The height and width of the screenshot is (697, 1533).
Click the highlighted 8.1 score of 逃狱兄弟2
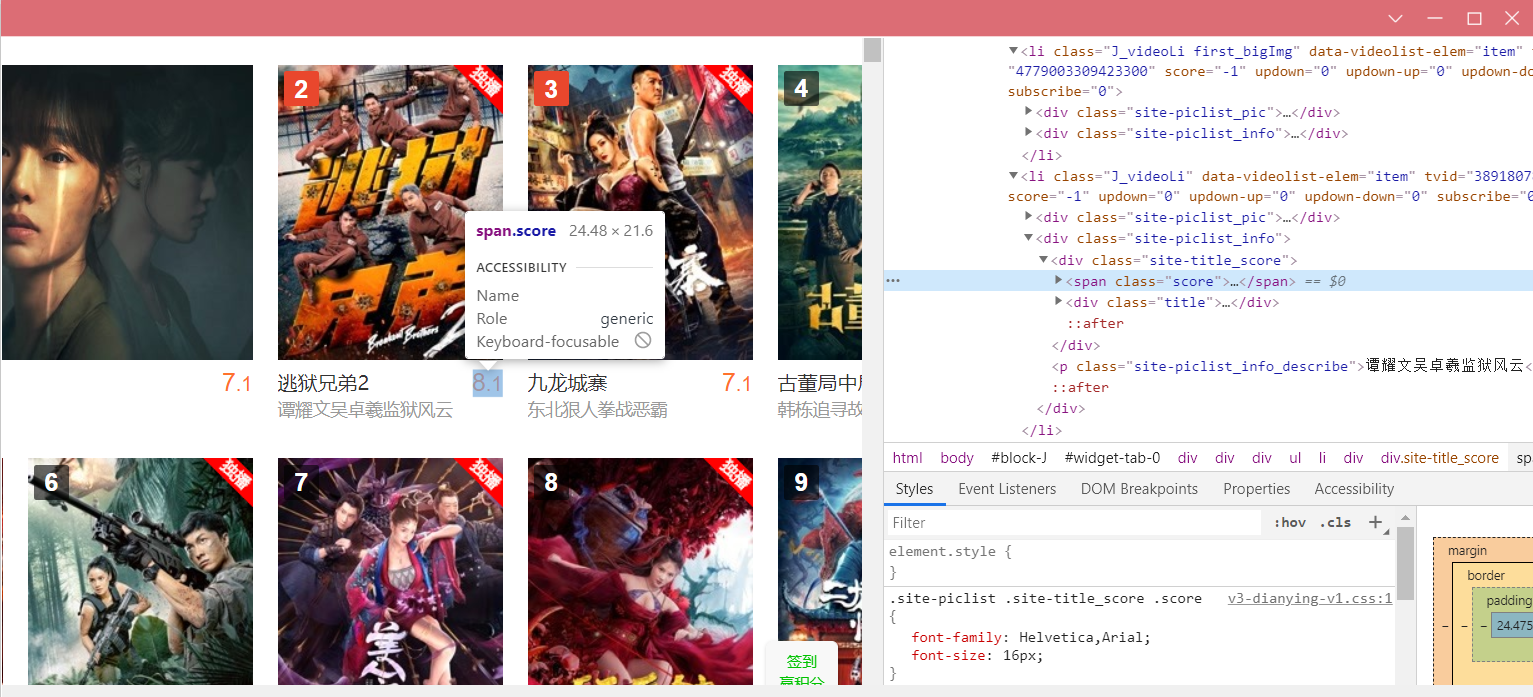tap(487, 383)
